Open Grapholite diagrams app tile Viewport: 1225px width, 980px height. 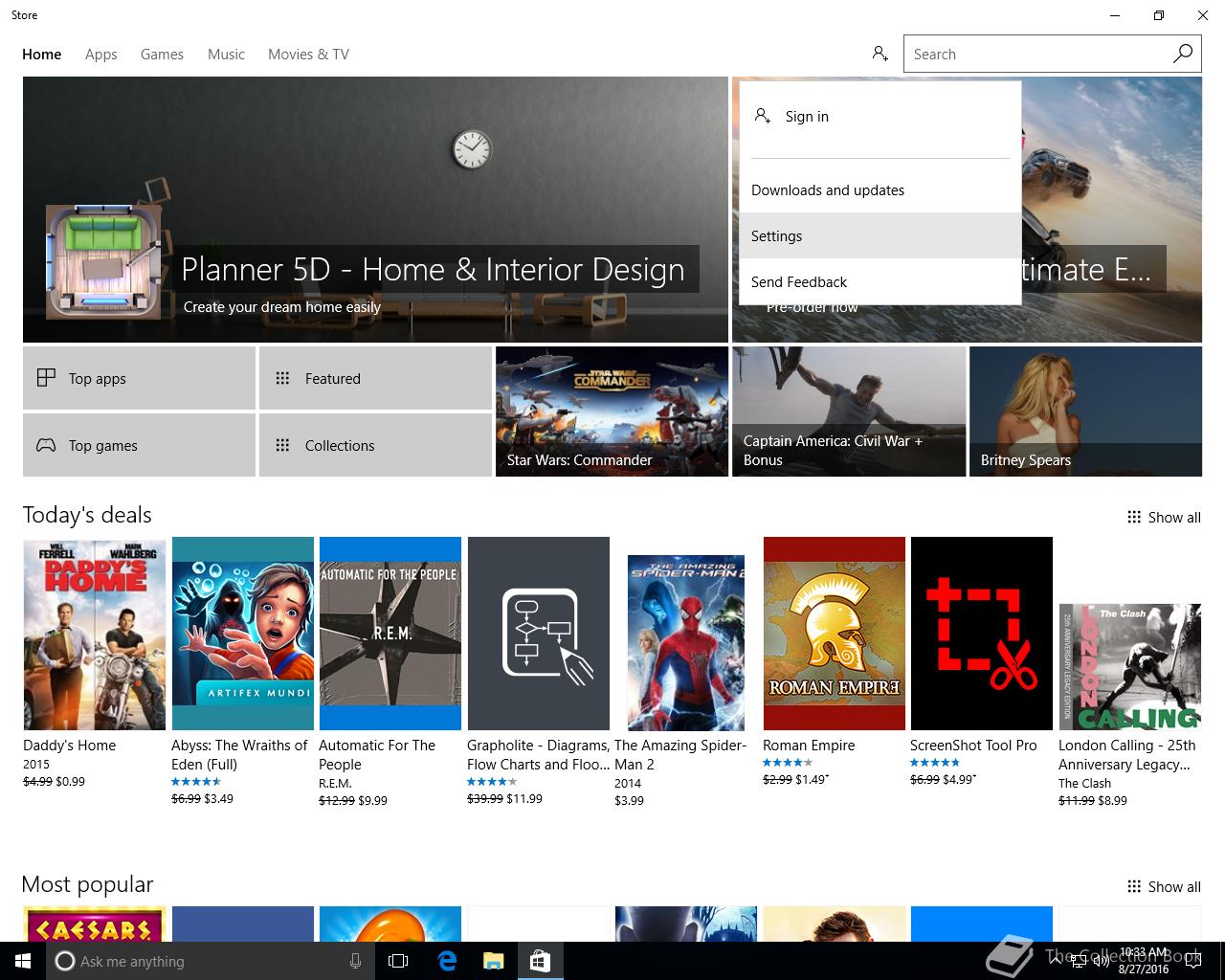pos(539,634)
